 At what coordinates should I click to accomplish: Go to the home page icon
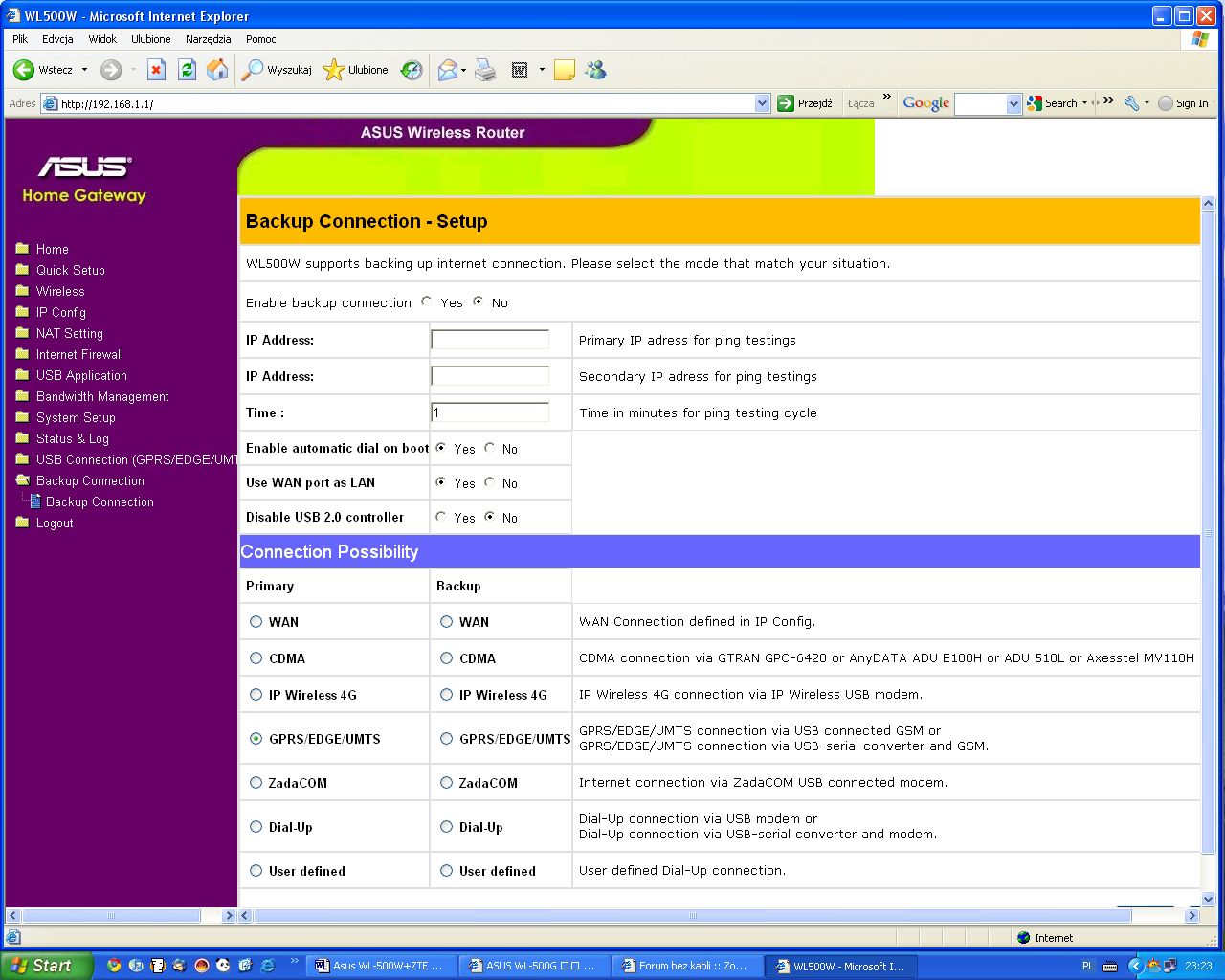218,70
